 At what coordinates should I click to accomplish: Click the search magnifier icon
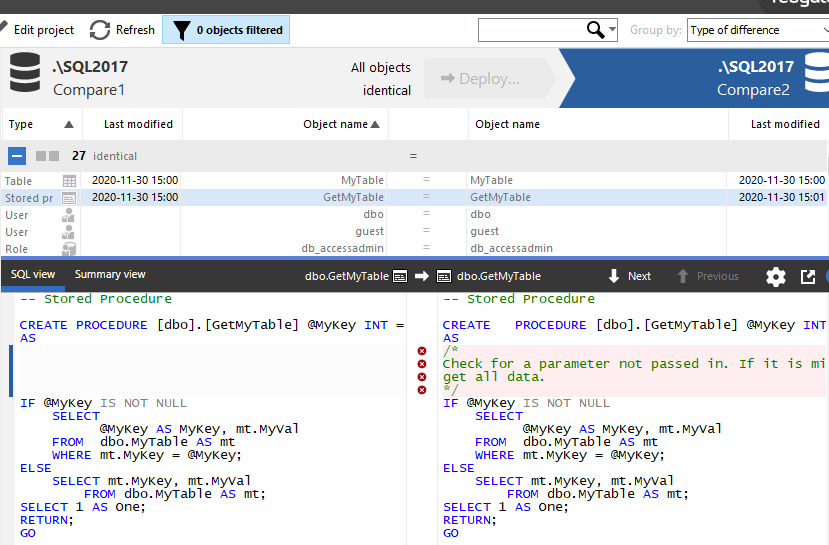click(x=596, y=30)
